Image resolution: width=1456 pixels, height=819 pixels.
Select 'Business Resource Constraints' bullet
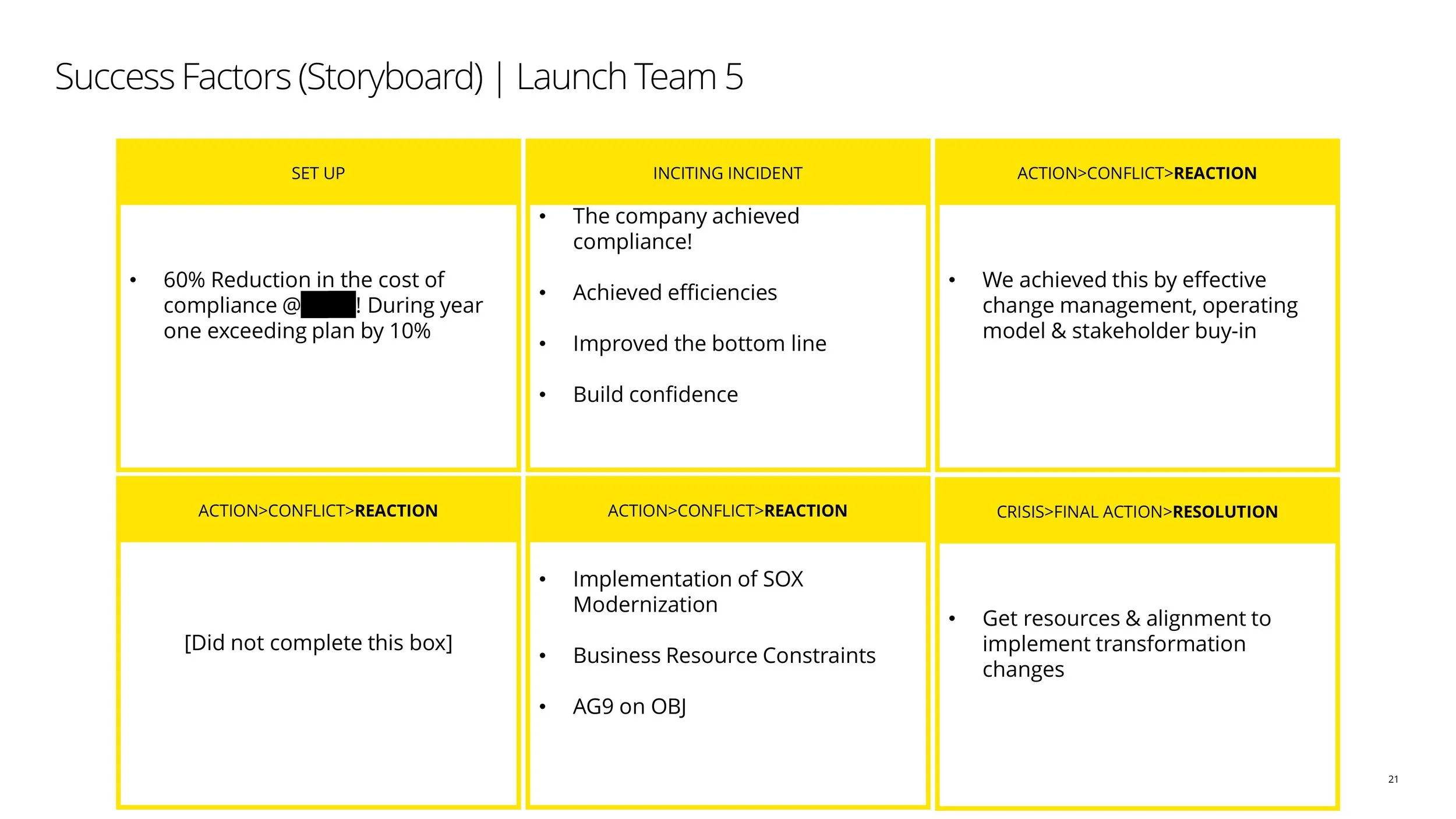point(724,656)
